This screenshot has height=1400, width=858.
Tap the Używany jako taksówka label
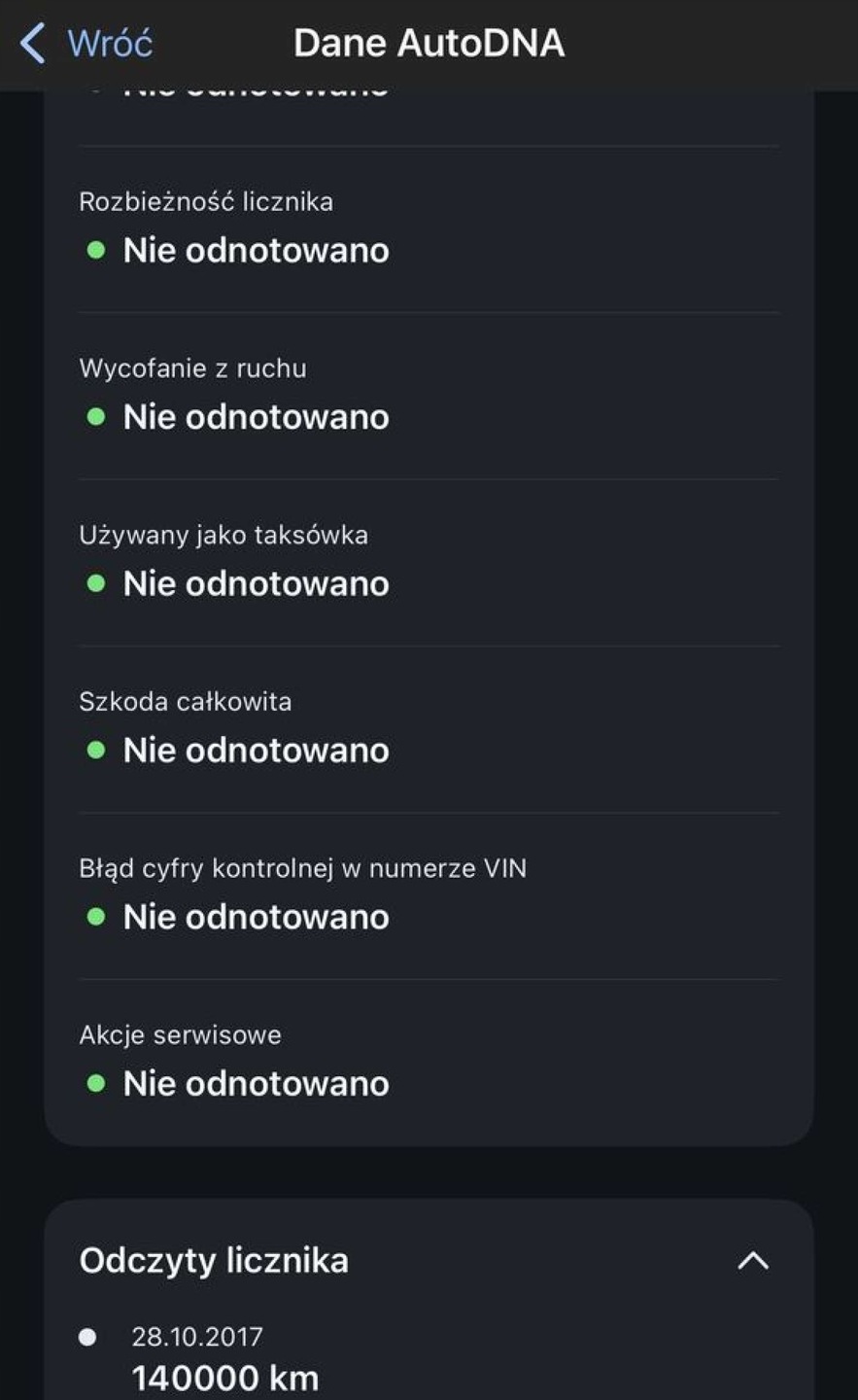tap(223, 535)
